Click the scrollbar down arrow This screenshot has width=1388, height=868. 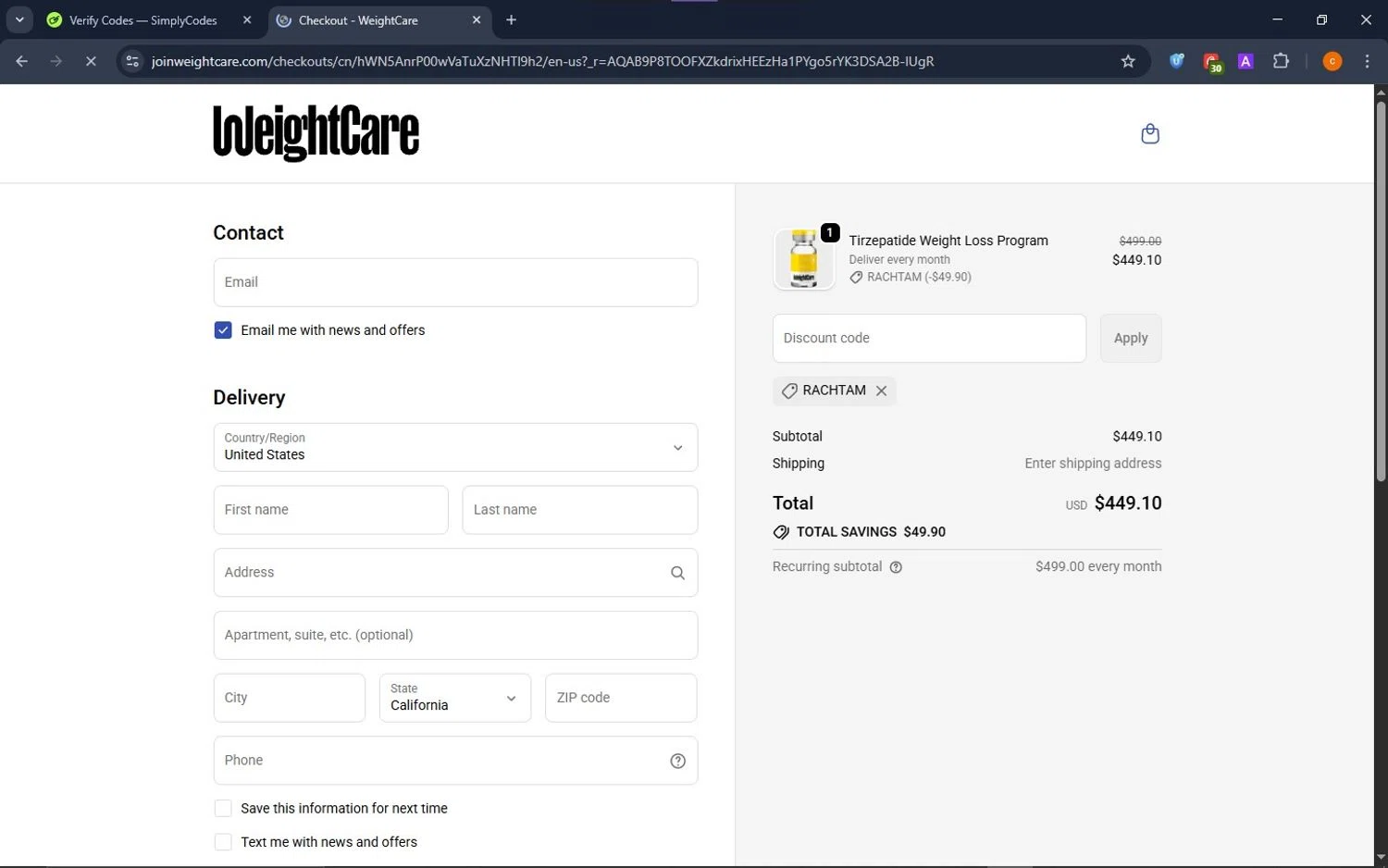(x=1381, y=858)
